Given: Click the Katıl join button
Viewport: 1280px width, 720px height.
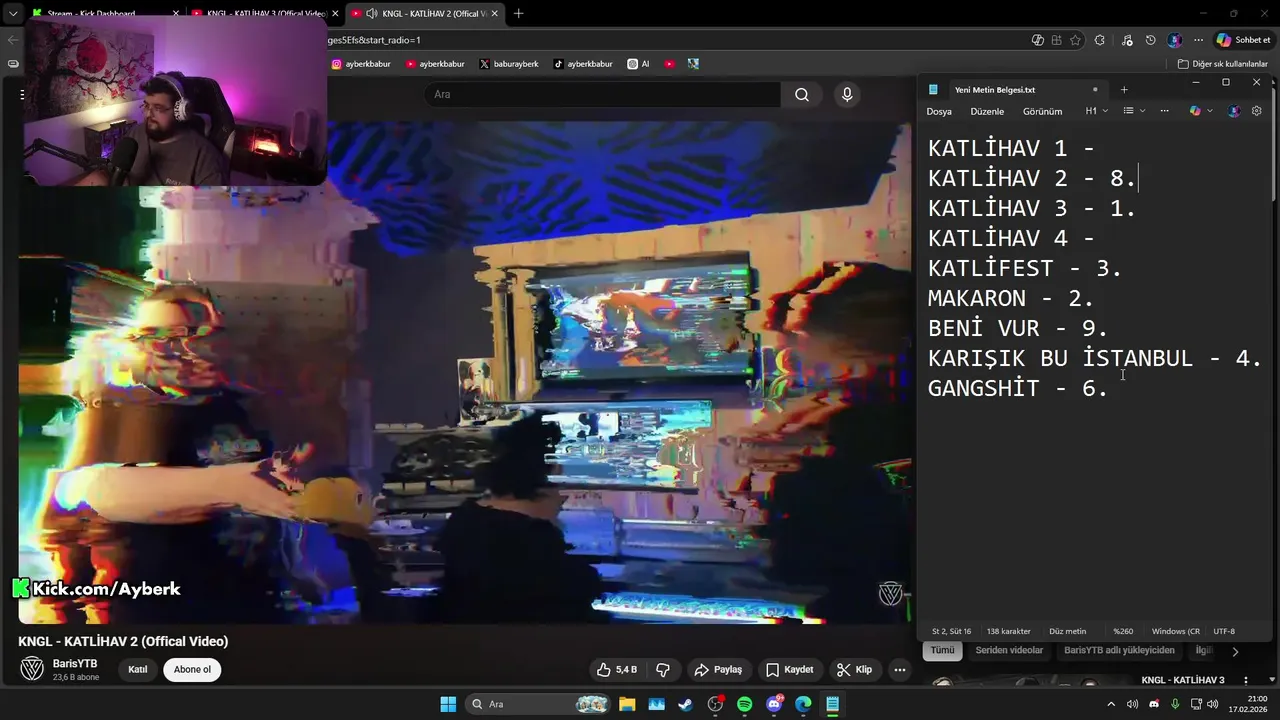Looking at the screenshot, I should [x=138, y=670].
